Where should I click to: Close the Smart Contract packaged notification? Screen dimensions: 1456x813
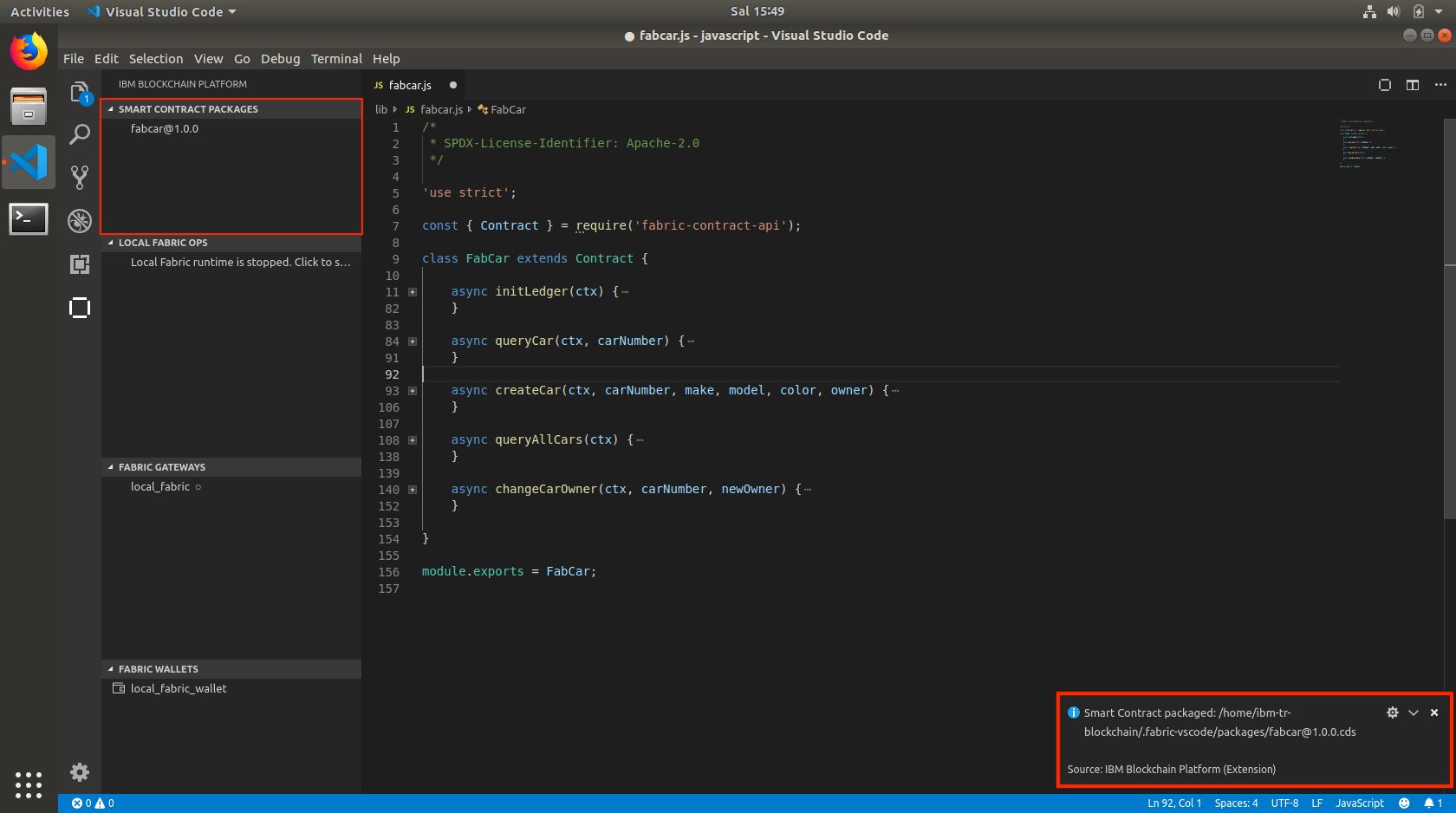1434,712
